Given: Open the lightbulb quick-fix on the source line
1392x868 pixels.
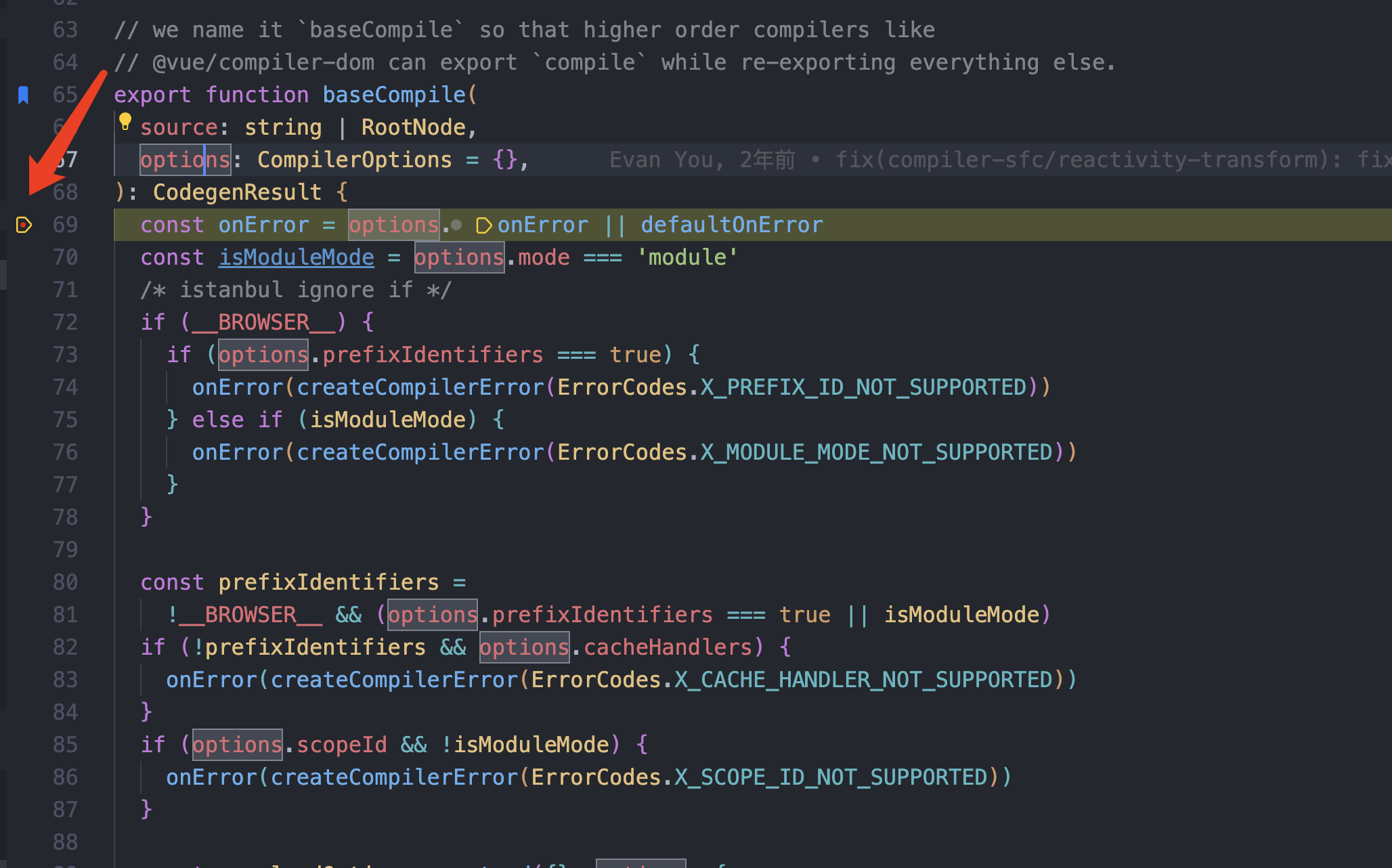Looking at the screenshot, I should (125, 122).
